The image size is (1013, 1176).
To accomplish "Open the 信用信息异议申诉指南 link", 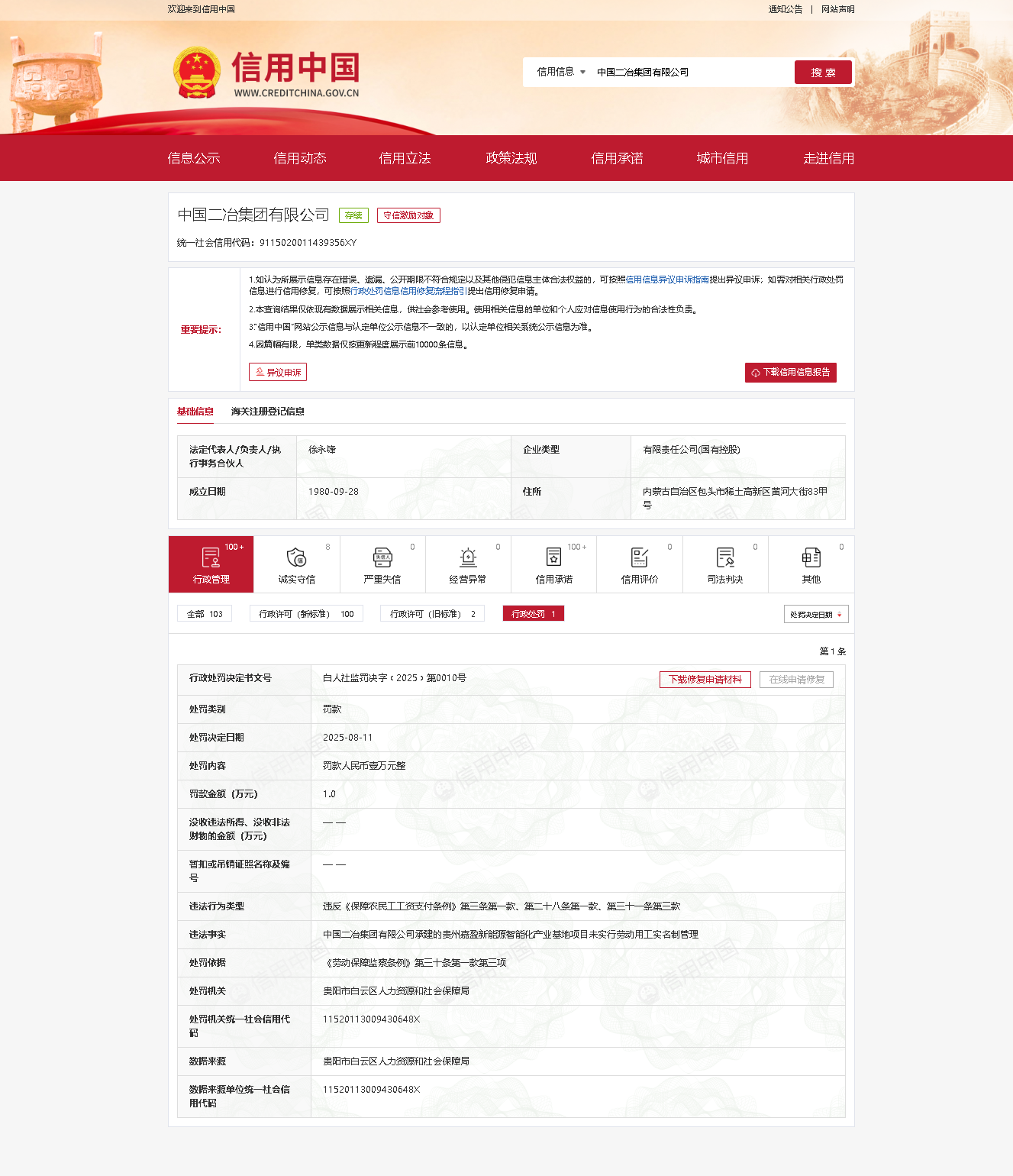I will point(667,279).
